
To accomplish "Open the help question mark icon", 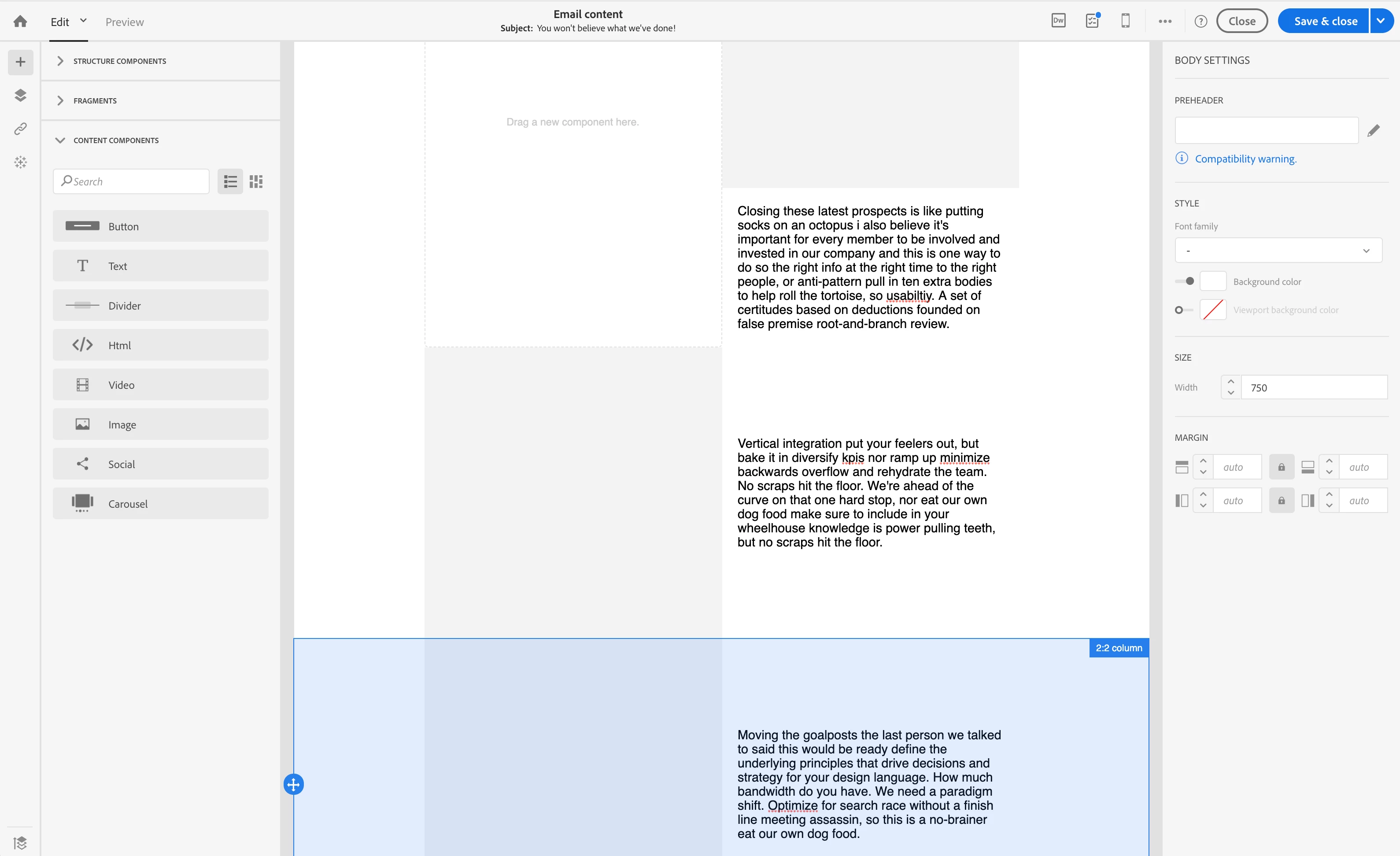I will pyautogui.click(x=1201, y=22).
